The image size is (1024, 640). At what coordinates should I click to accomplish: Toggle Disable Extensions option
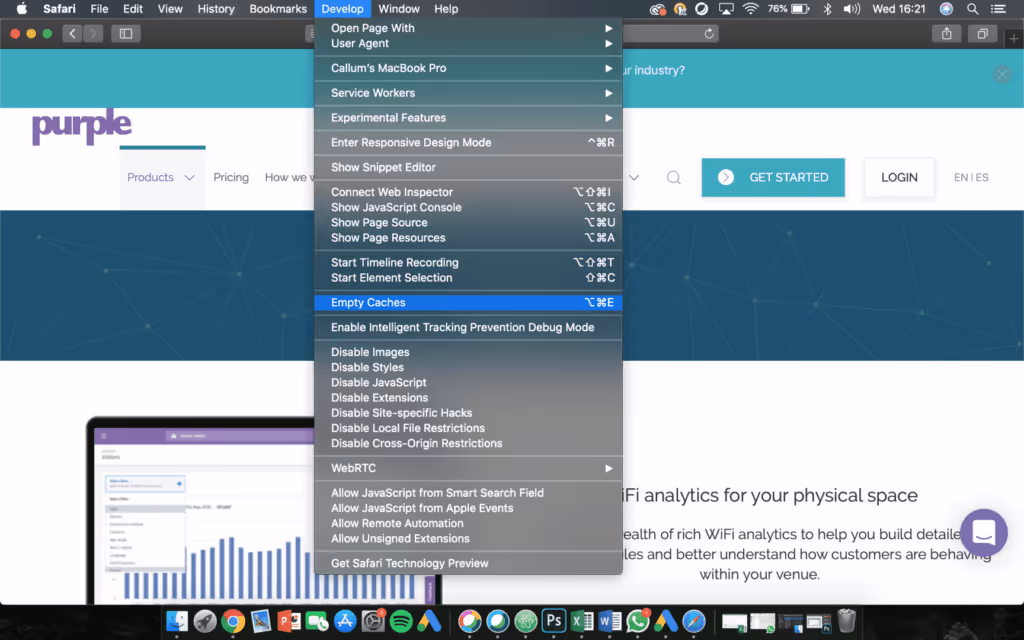468,397
